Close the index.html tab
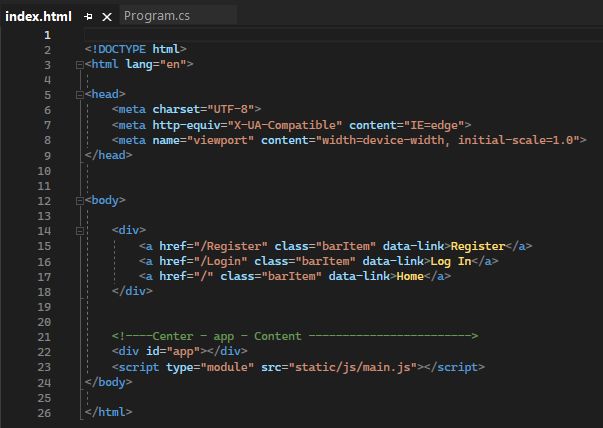 pyautogui.click(x=107, y=17)
